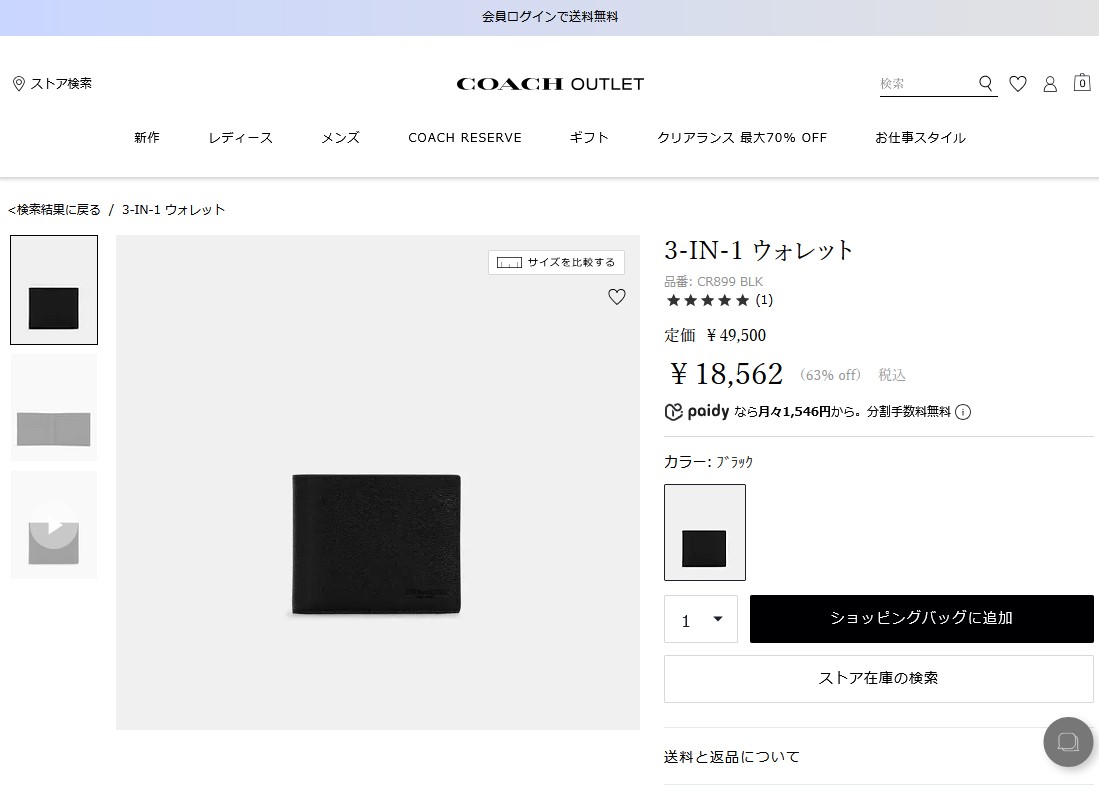
Task: Open the COACH RESERVE menu
Action: coord(465,137)
